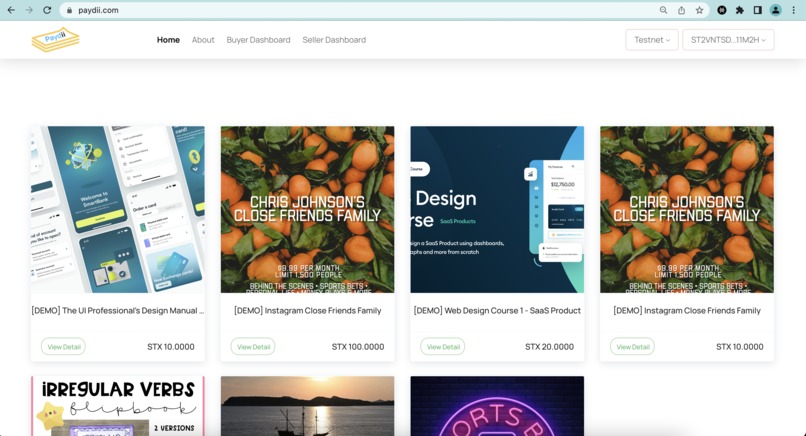The image size is (806, 436).
Task: Open the black circular extension icon
Action: 722,10
